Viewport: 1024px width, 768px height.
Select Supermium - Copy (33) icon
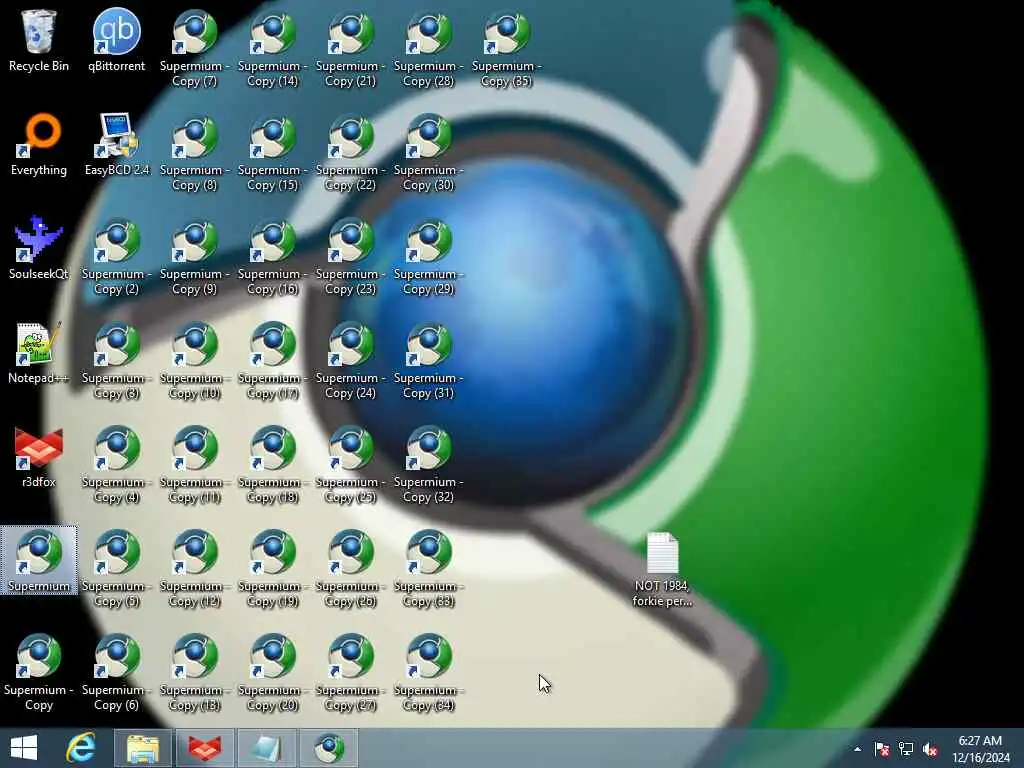(x=428, y=568)
